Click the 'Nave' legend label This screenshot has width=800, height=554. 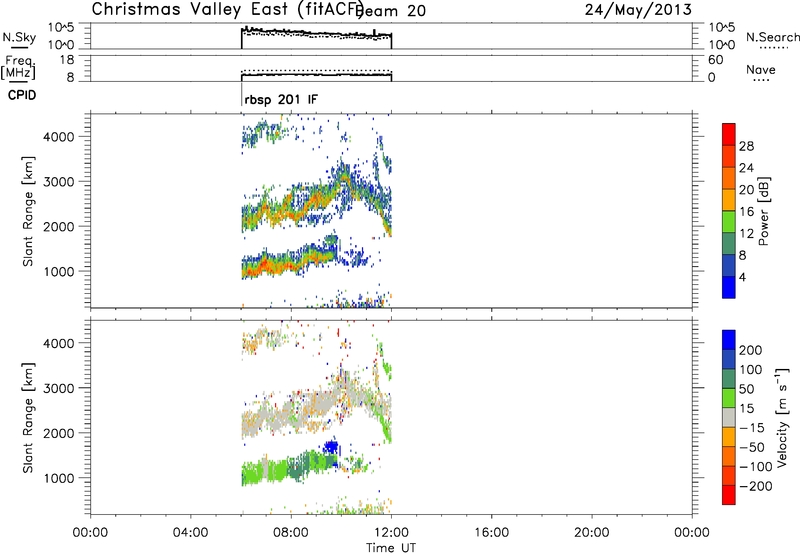click(x=761, y=69)
